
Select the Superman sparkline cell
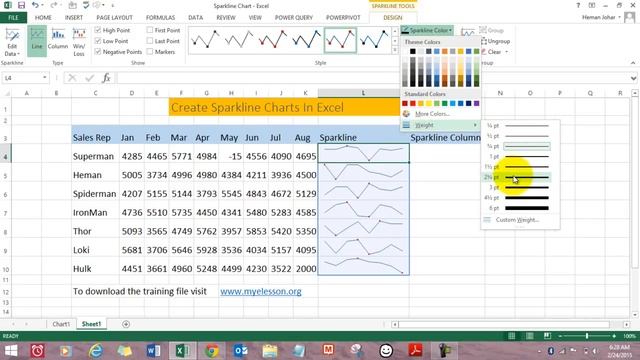pos(363,153)
